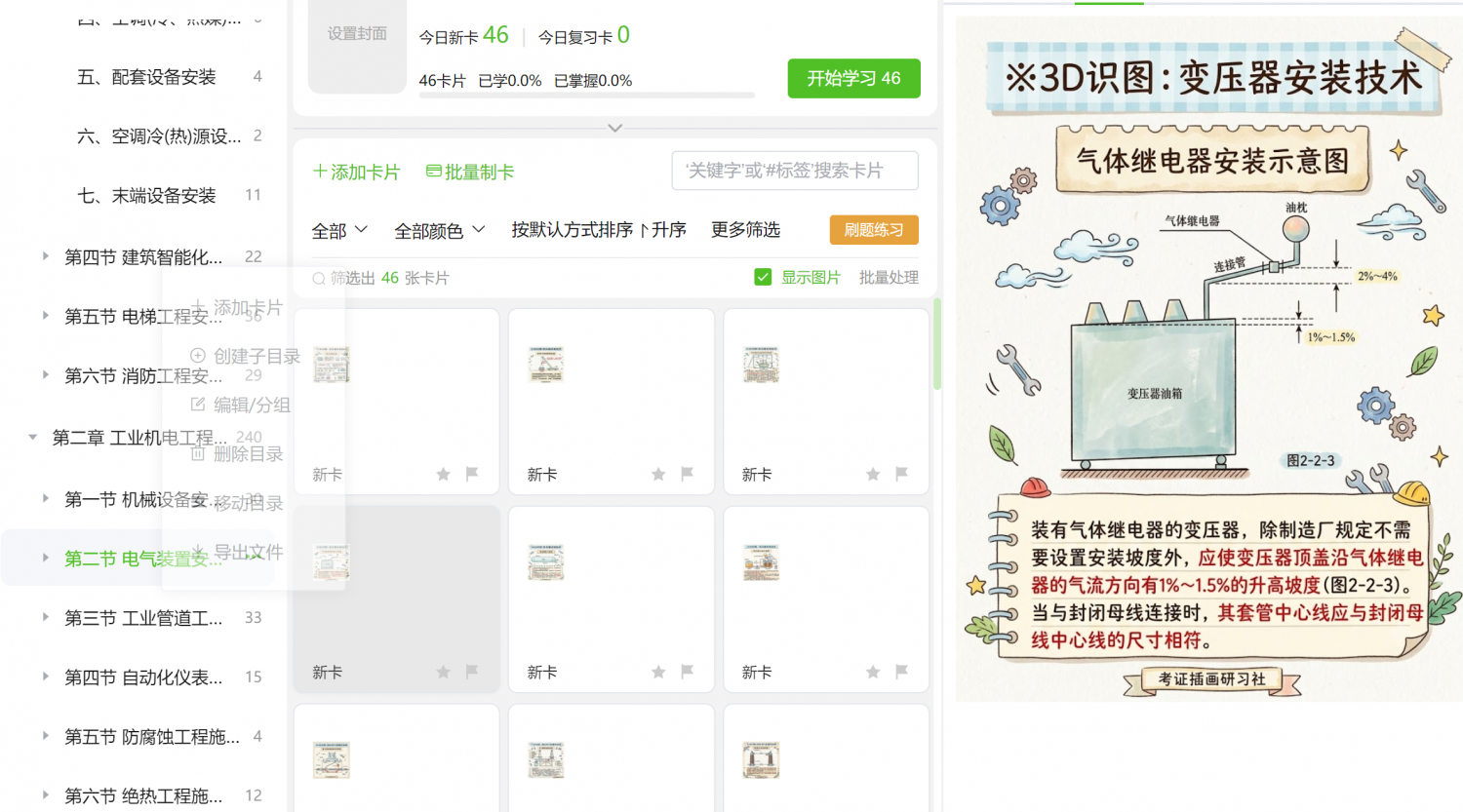Select 第四节 自动化仪表 in the sidebar
The height and width of the screenshot is (812, 1463).
click(x=143, y=677)
